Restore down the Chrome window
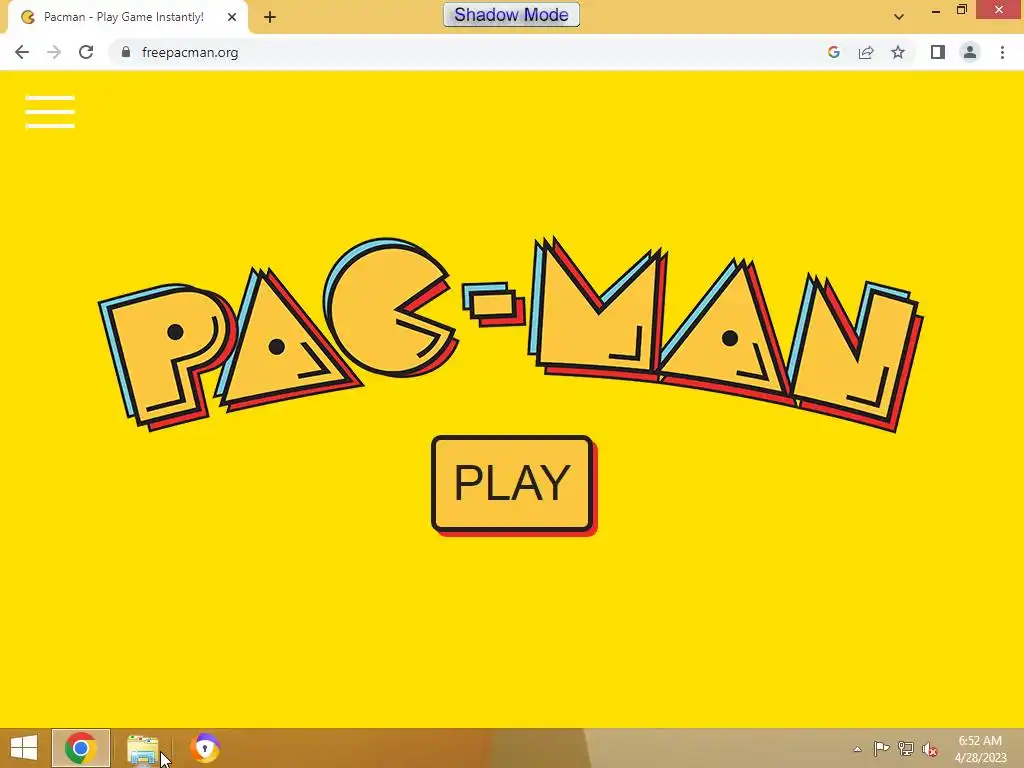This screenshot has width=1024, height=768. pyautogui.click(x=961, y=10)
